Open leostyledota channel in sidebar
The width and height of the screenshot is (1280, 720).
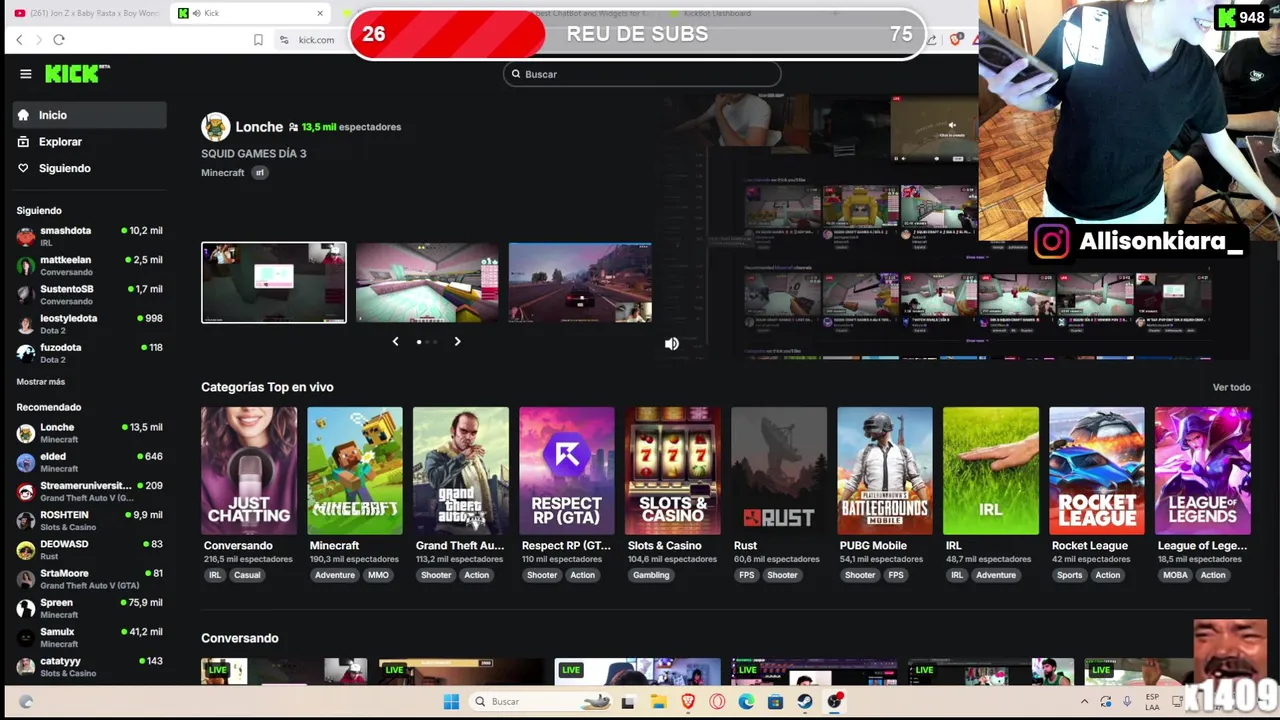90,323
